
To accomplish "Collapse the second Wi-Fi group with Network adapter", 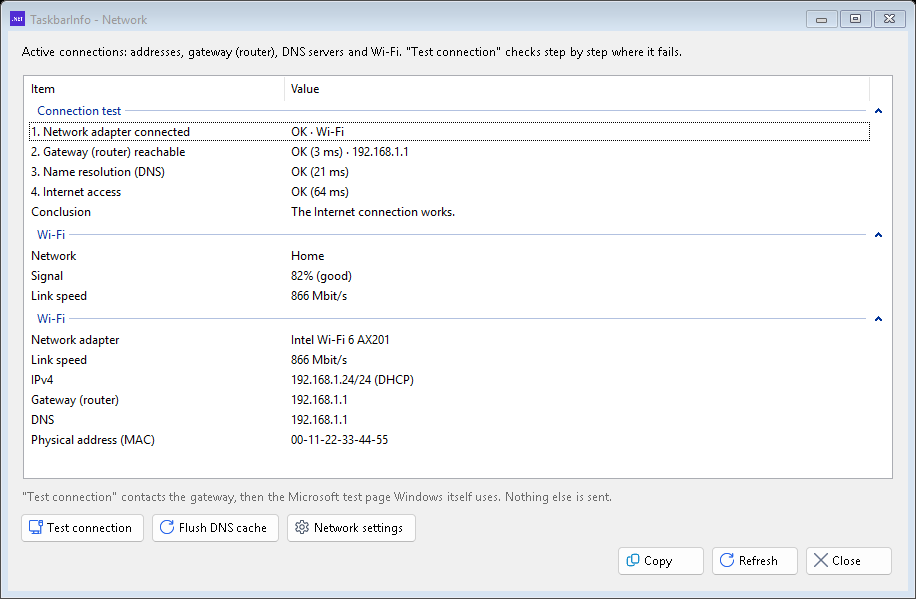I will [878, 319].
